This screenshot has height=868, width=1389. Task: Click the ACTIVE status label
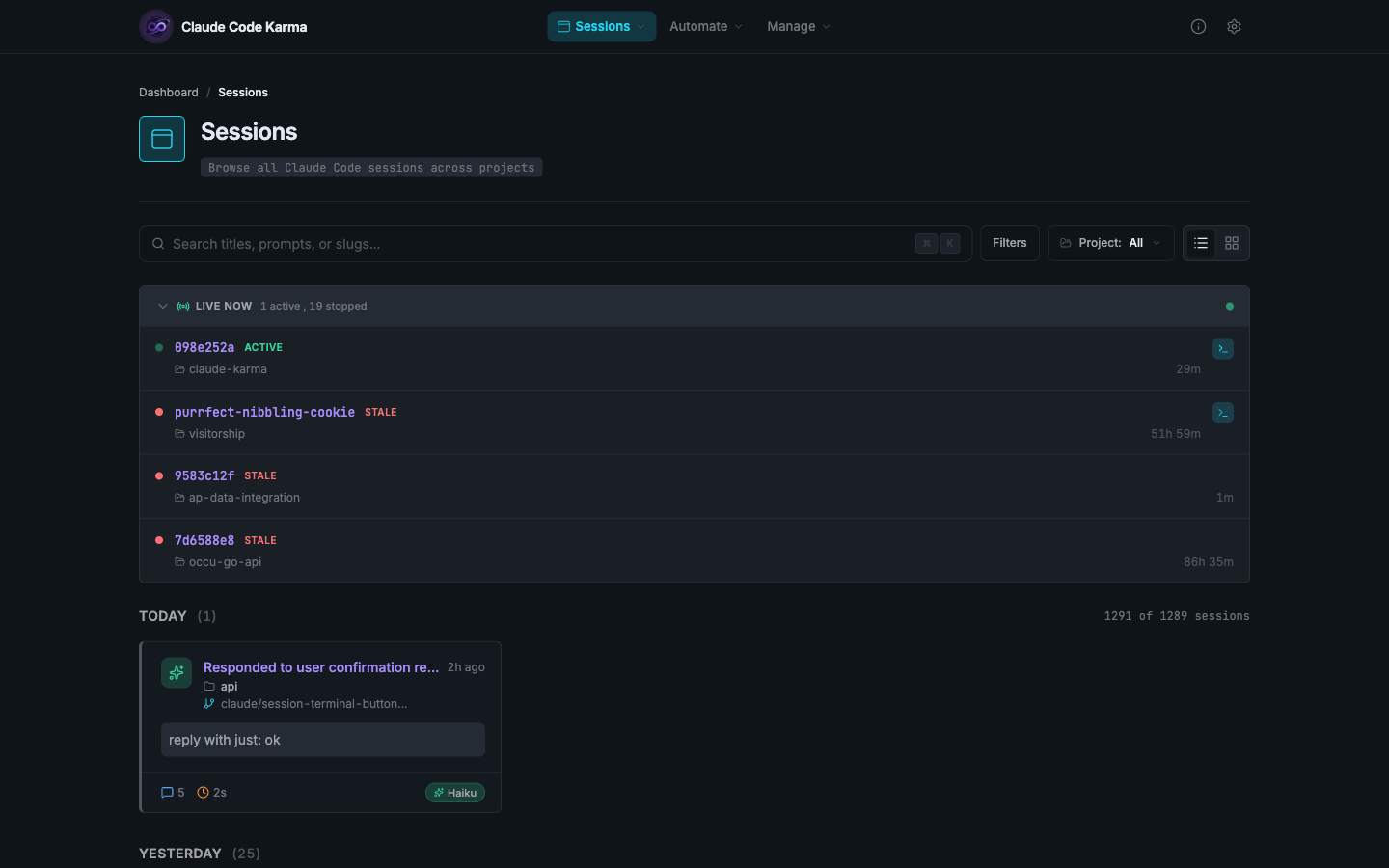click(x=263, y=347)
